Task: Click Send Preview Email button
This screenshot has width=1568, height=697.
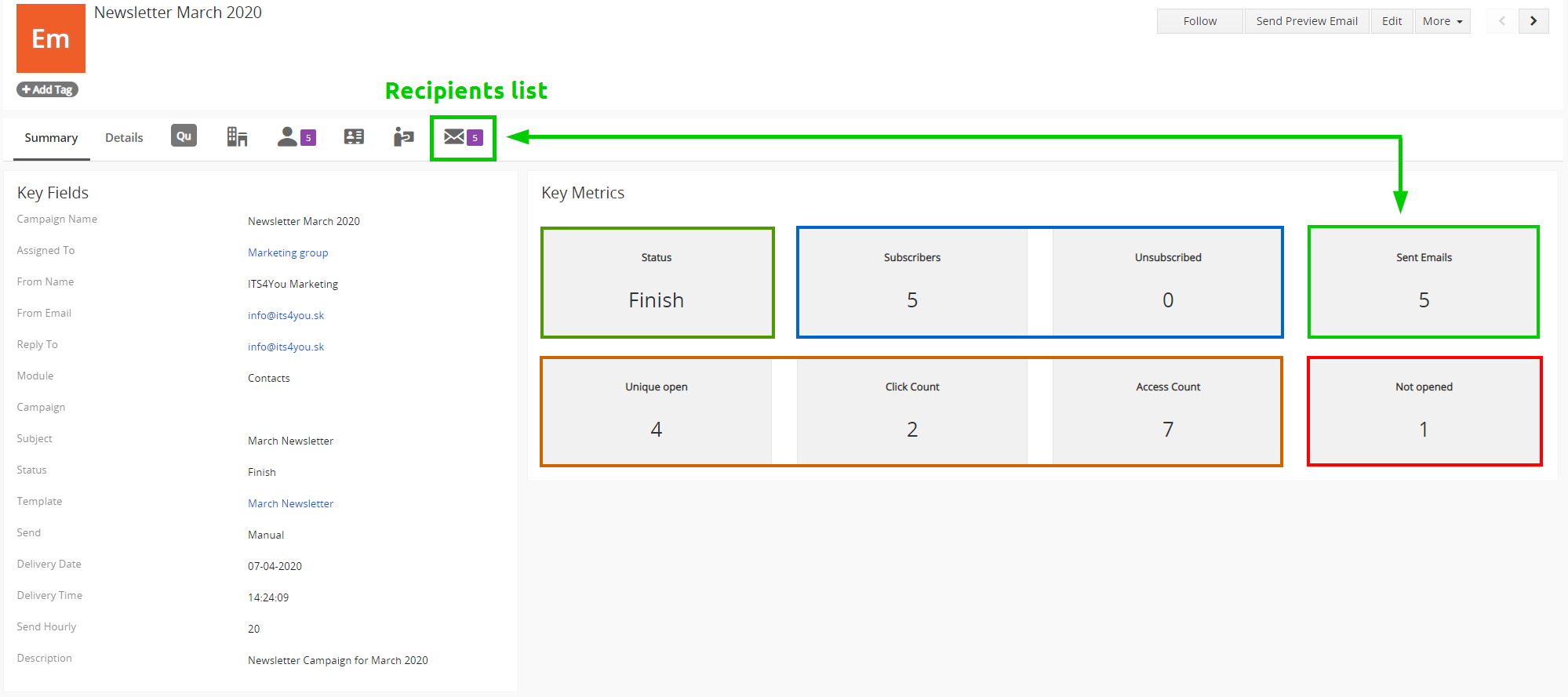Action: (x=1306, y=21)
